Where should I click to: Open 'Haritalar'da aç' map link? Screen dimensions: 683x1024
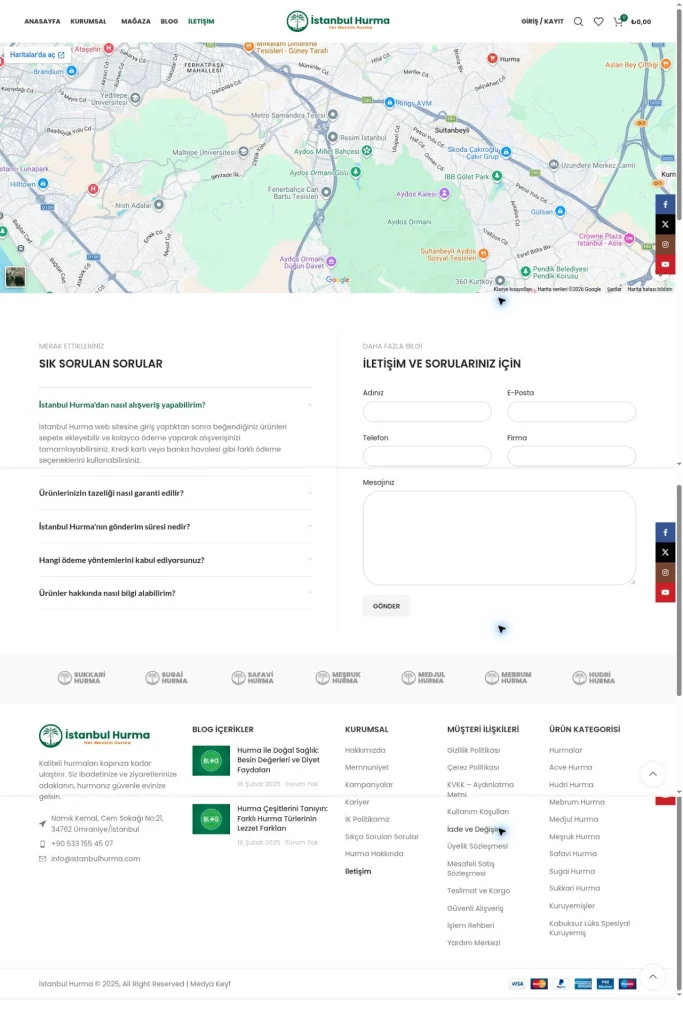pos(37,55)
